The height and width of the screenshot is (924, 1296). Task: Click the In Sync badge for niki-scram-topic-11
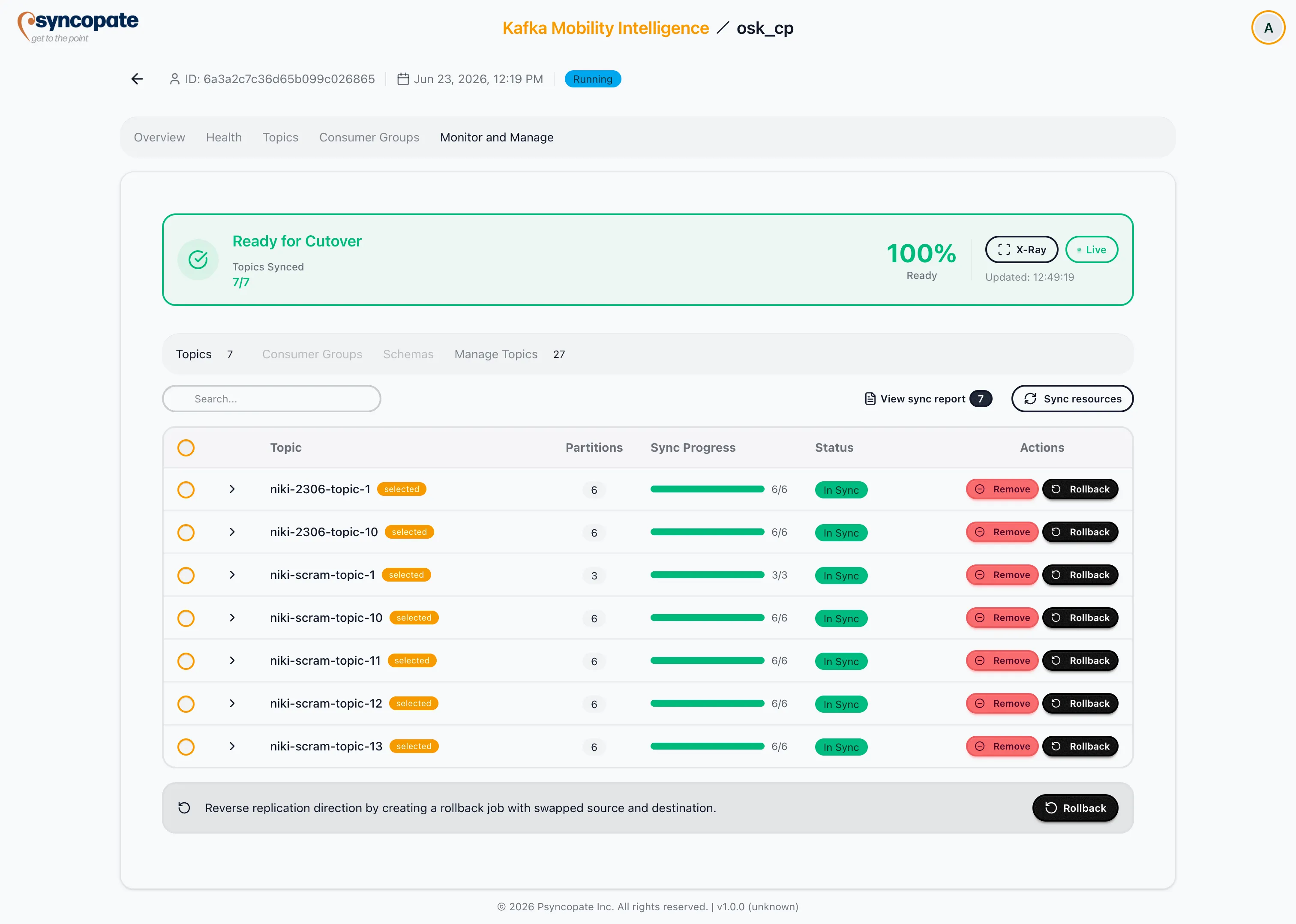coord(841,661)
